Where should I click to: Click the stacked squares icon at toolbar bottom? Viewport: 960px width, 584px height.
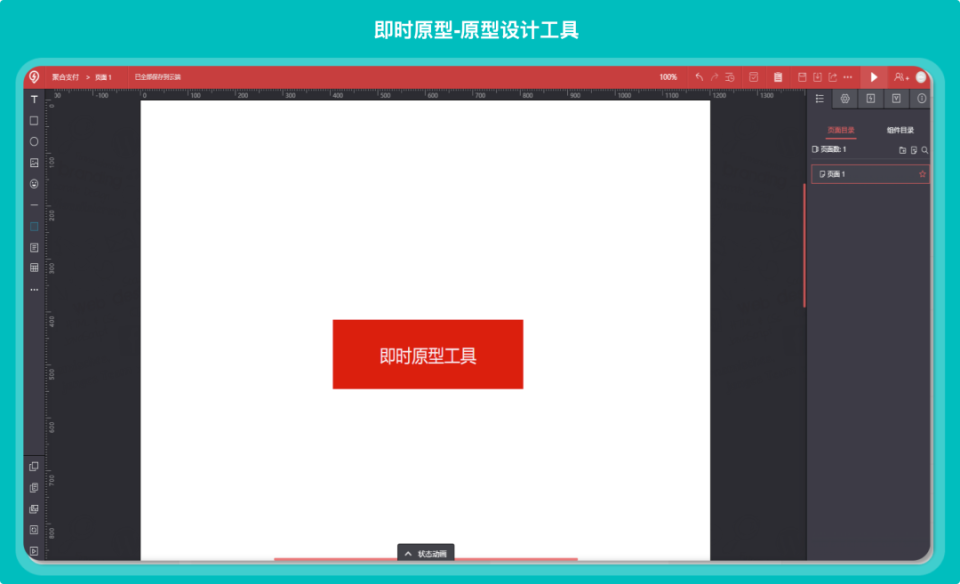coord(34,466)
